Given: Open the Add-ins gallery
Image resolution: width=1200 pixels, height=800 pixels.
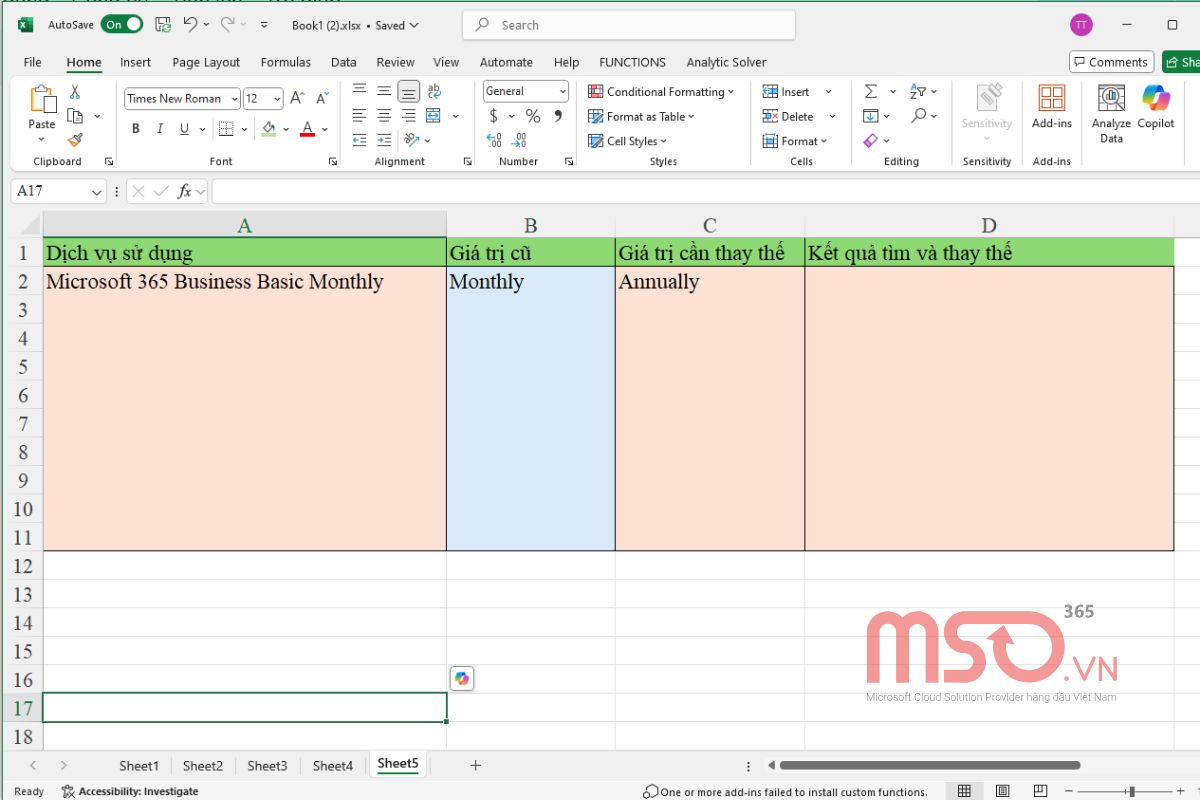Looking at the screenshot, I should click(1052, 108).
